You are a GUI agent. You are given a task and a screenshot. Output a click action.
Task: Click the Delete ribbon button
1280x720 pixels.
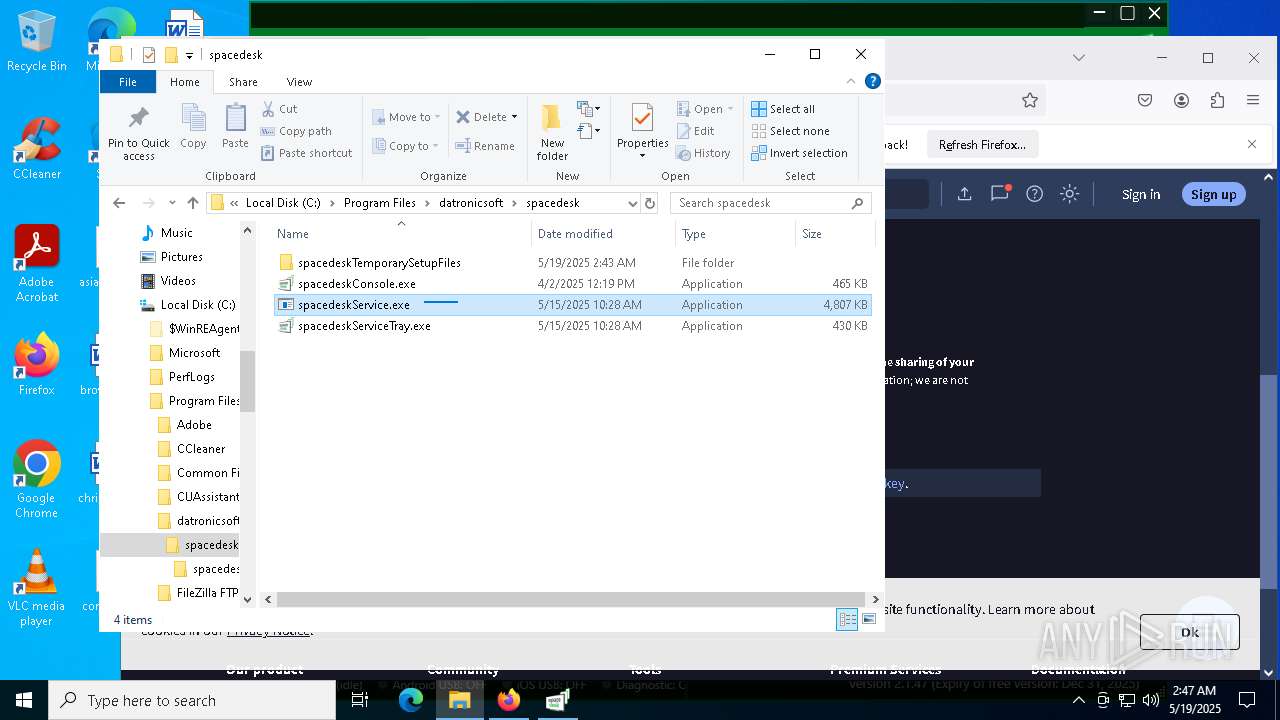point(487,117)
